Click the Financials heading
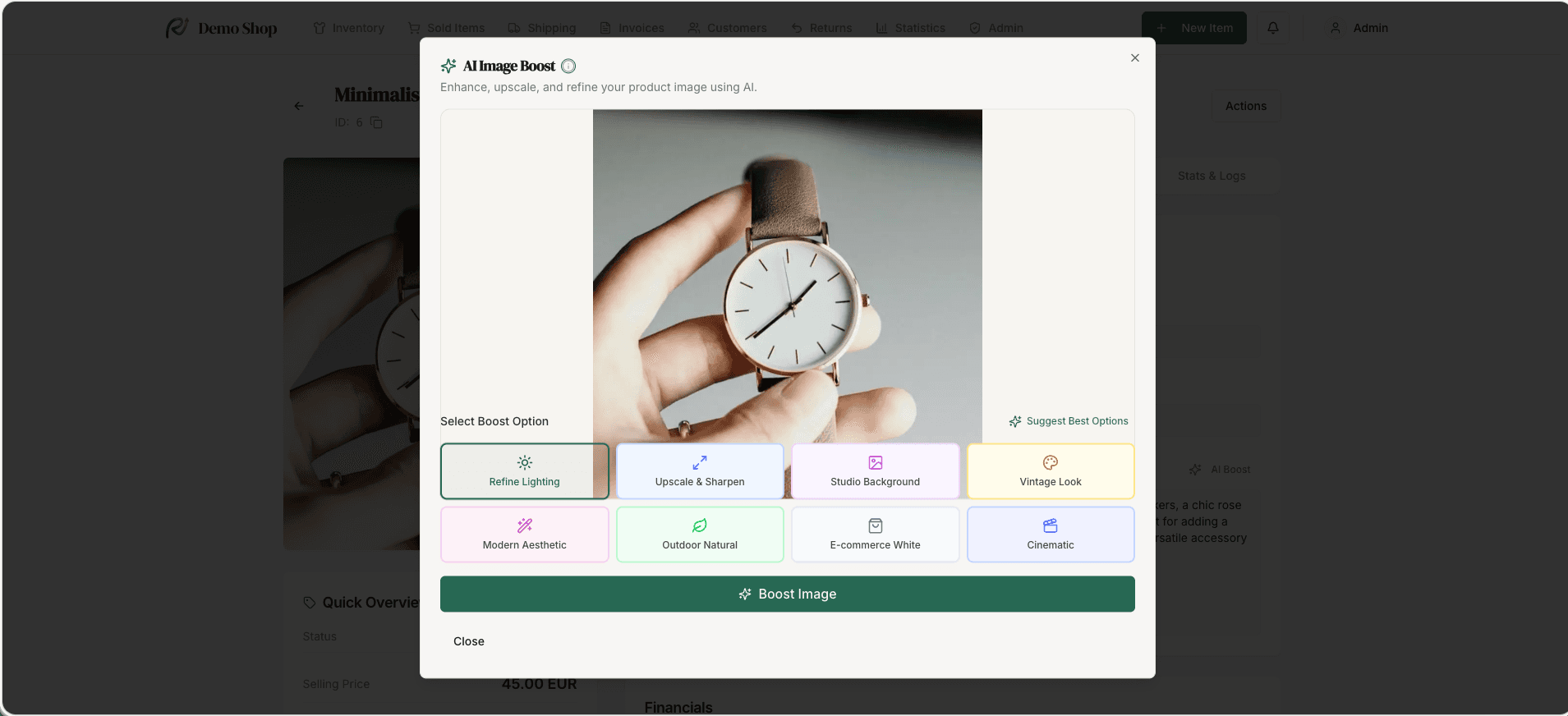 tap(678, 707)
